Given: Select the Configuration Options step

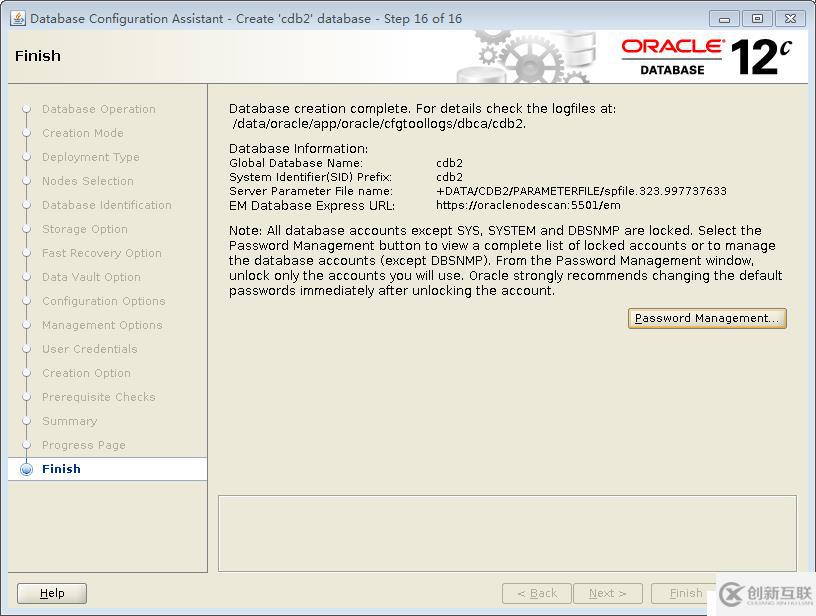Looking at the screenshot, I should 104,301.
